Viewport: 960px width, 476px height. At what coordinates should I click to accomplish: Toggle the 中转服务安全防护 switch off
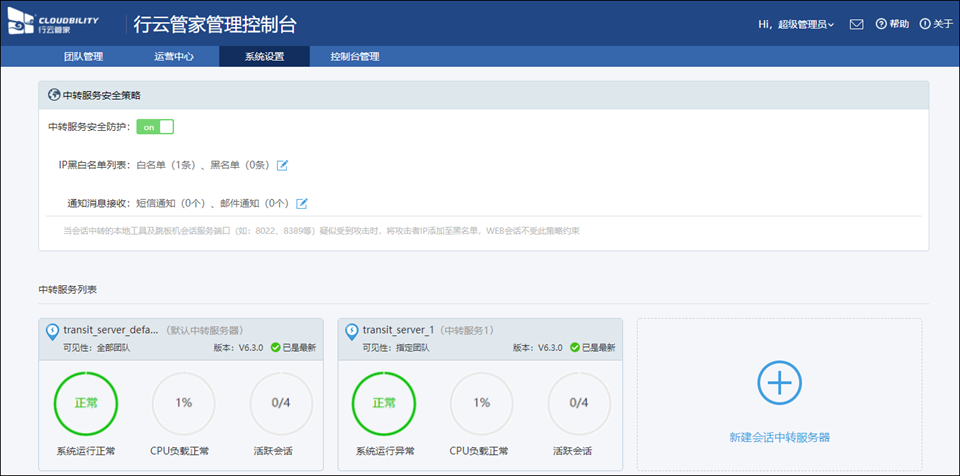[155, 127]
